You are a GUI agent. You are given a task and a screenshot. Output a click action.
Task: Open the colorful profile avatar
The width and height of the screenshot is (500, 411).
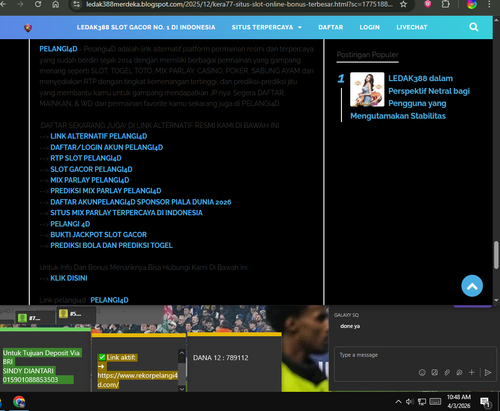coord(472,4)
